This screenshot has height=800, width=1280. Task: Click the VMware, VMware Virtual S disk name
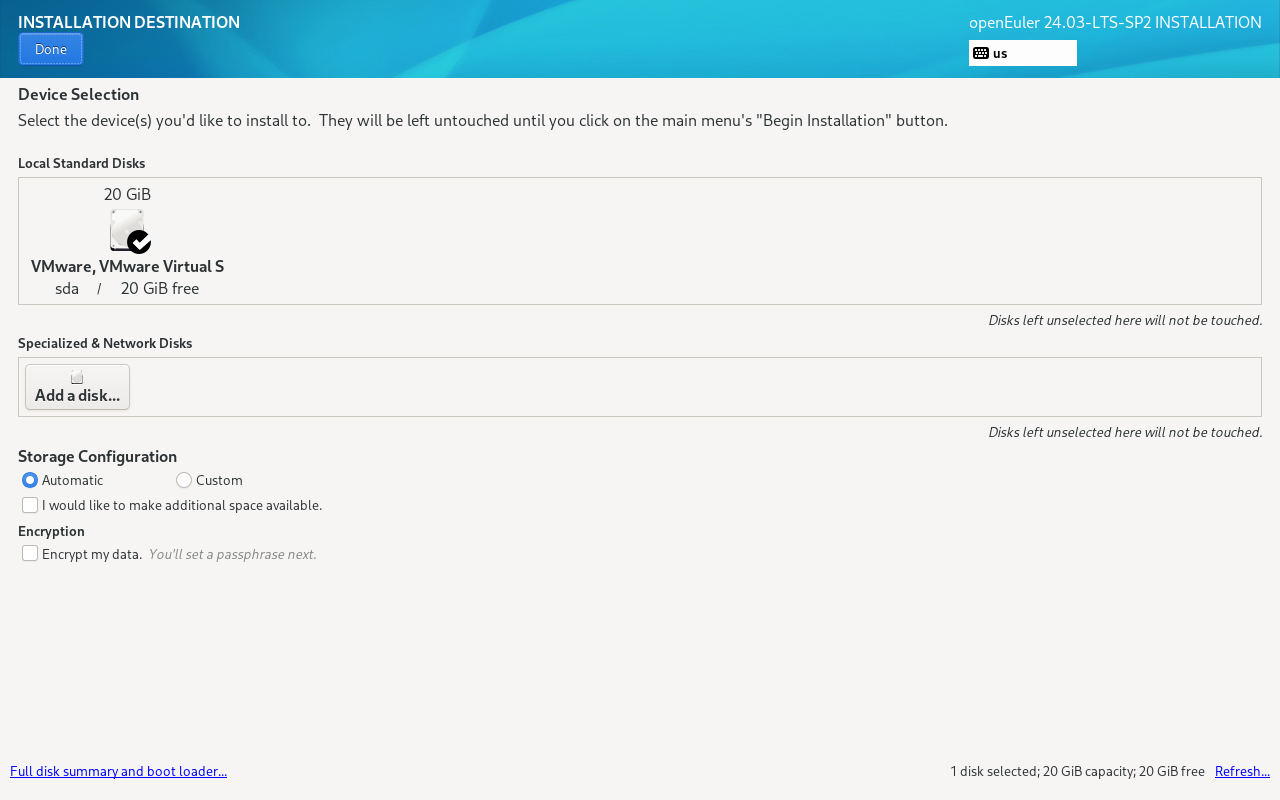tap(127, 266)
